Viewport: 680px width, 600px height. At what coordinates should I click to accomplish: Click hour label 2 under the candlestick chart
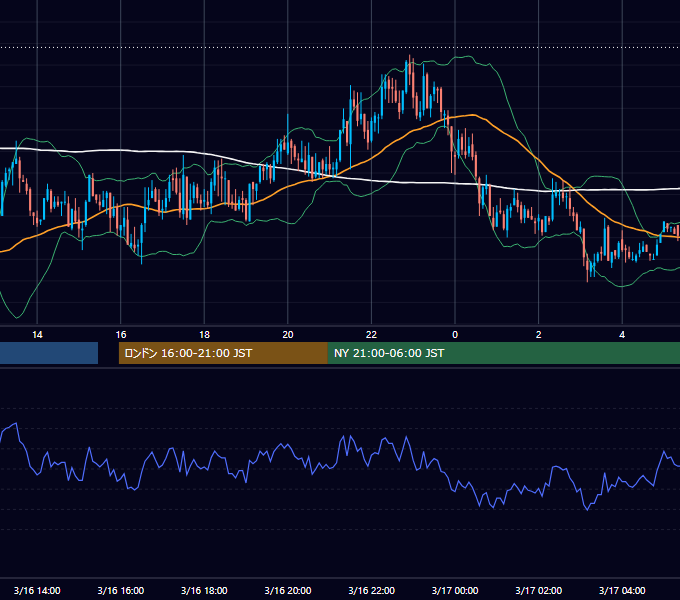pyautogui.click(x=539, y=335)
